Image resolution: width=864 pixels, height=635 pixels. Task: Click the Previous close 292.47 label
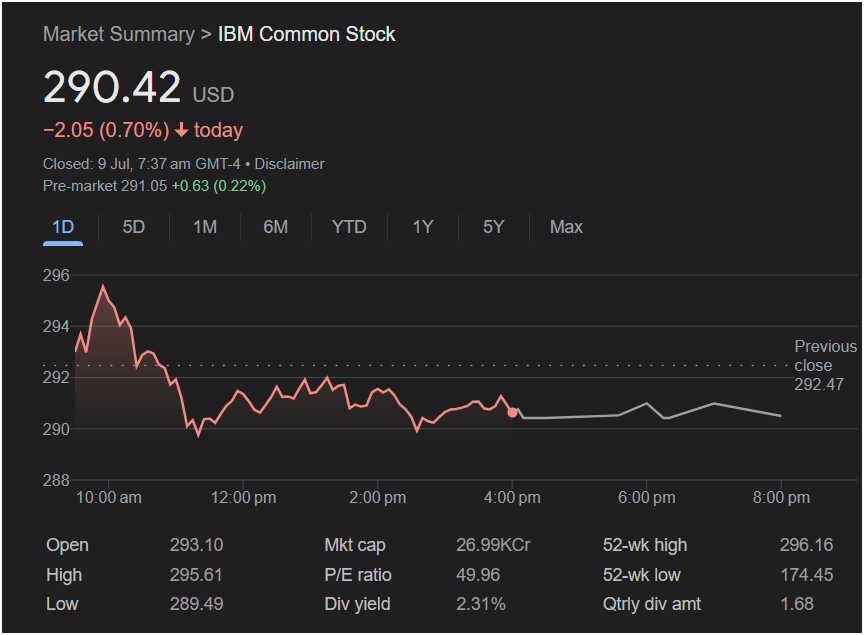click(825, 365)
